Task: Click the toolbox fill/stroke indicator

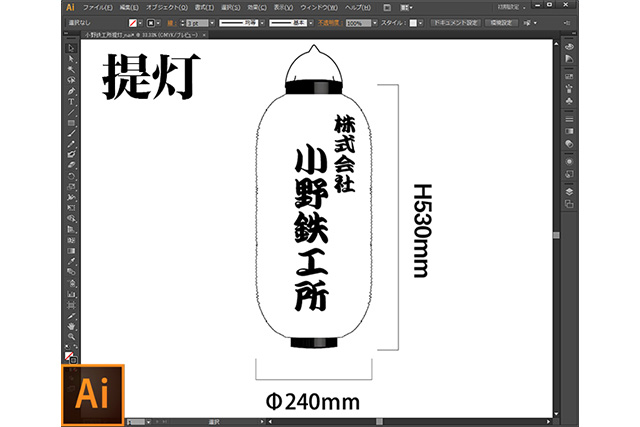Action: tap(70, 357)
